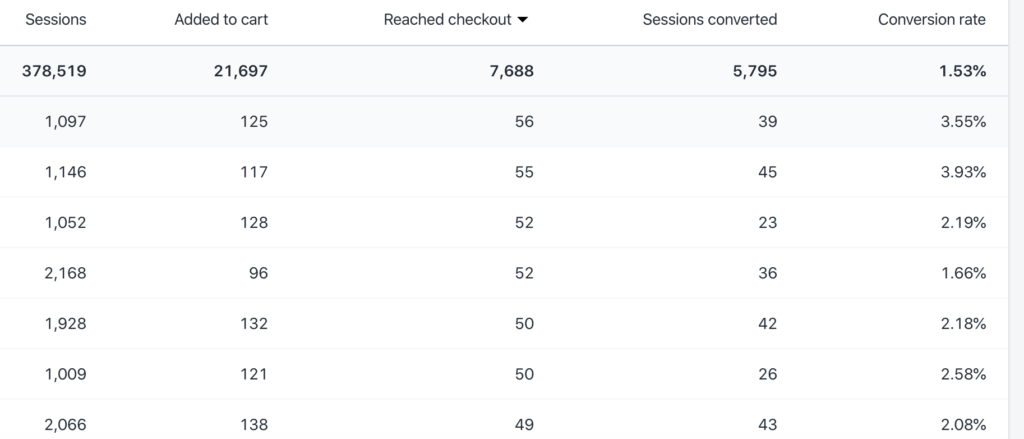Image resolution: width=1024 pixels, height=439 pixels.
Task: Click the sort arrow beside Reached checkout
Action: [522, 20]
